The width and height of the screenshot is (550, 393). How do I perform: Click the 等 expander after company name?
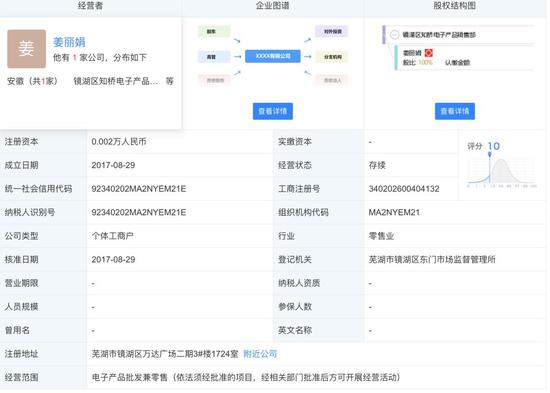170,81
